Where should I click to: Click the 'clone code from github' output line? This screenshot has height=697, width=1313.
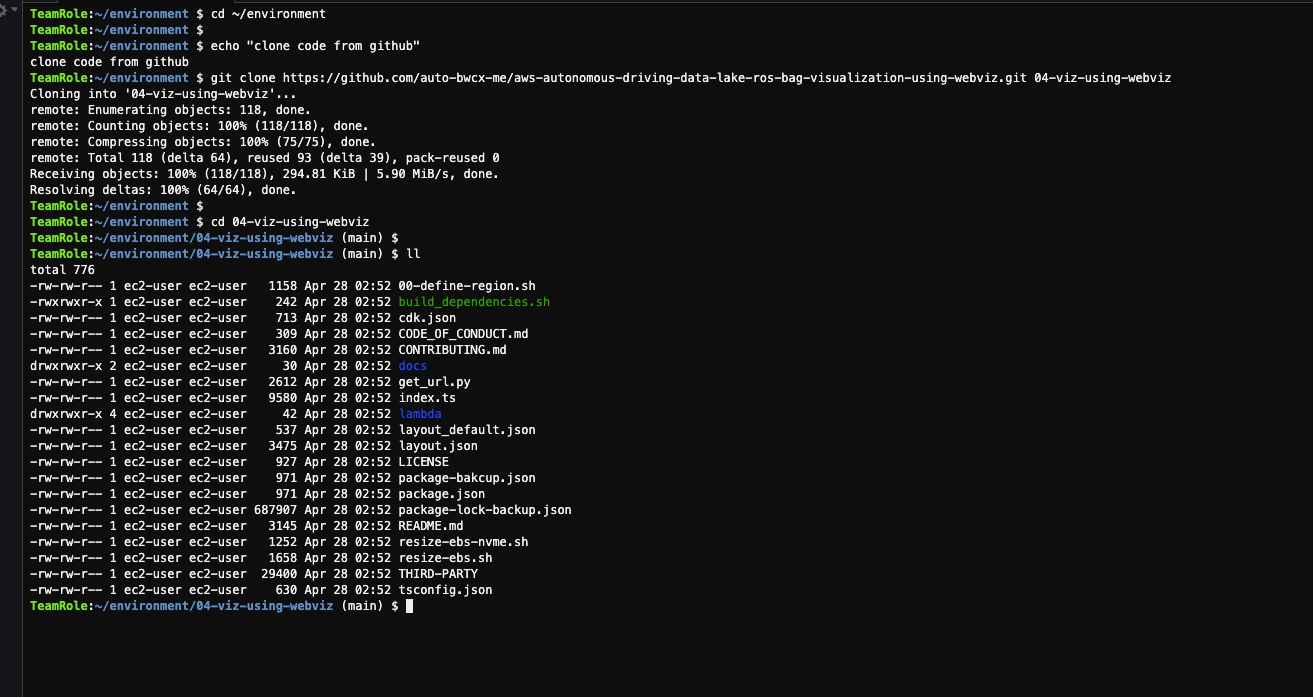pyautogui.click(x=109, y=62)
